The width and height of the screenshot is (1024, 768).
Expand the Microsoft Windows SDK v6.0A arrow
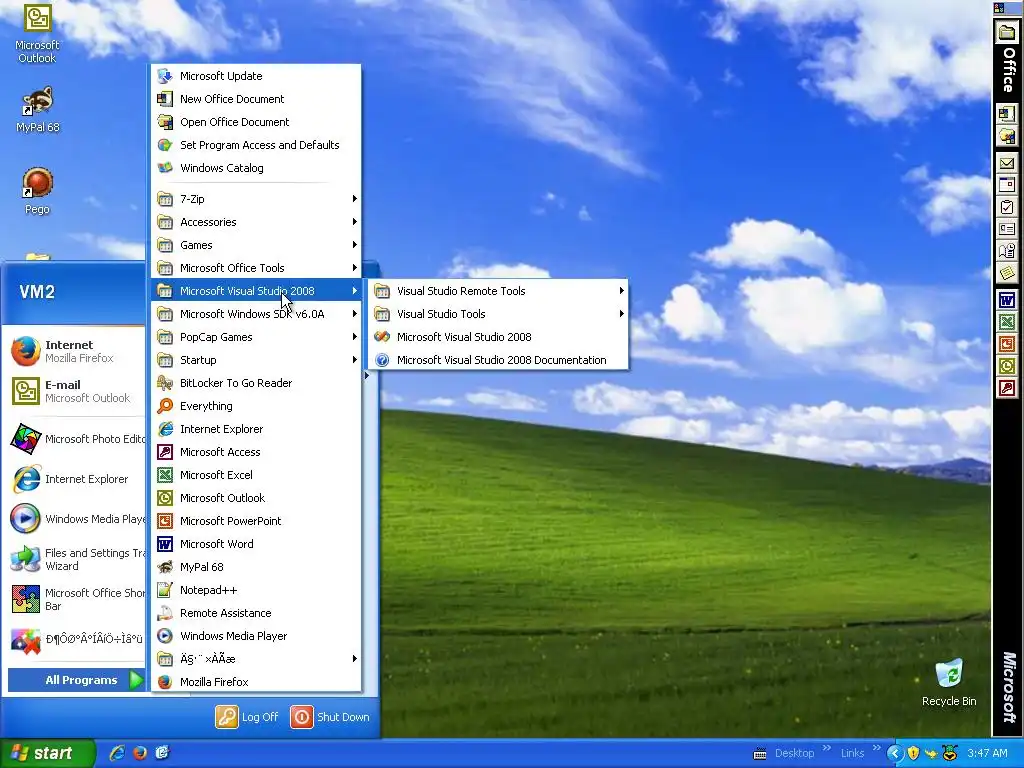click(x=355, y=314)
